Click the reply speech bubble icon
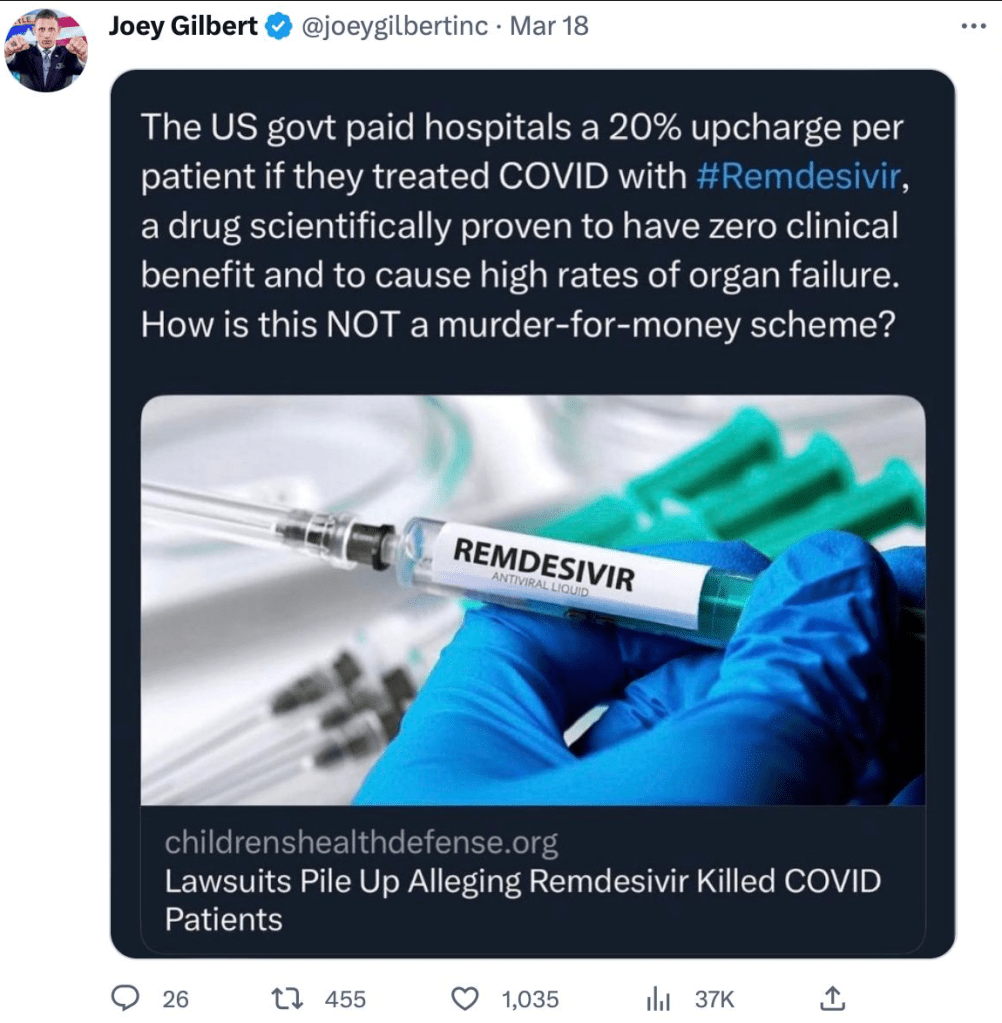Screen dimensions: 1002x1023 pos(124,997)
